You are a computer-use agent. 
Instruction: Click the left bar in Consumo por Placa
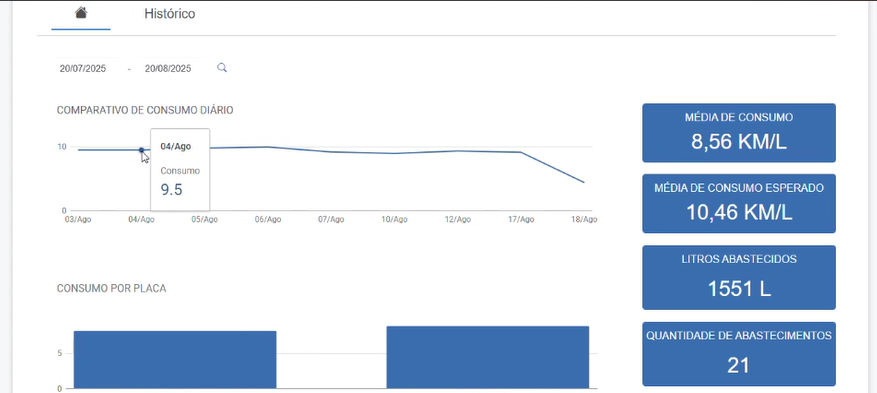pyautogui.click(x=175, y=359)
